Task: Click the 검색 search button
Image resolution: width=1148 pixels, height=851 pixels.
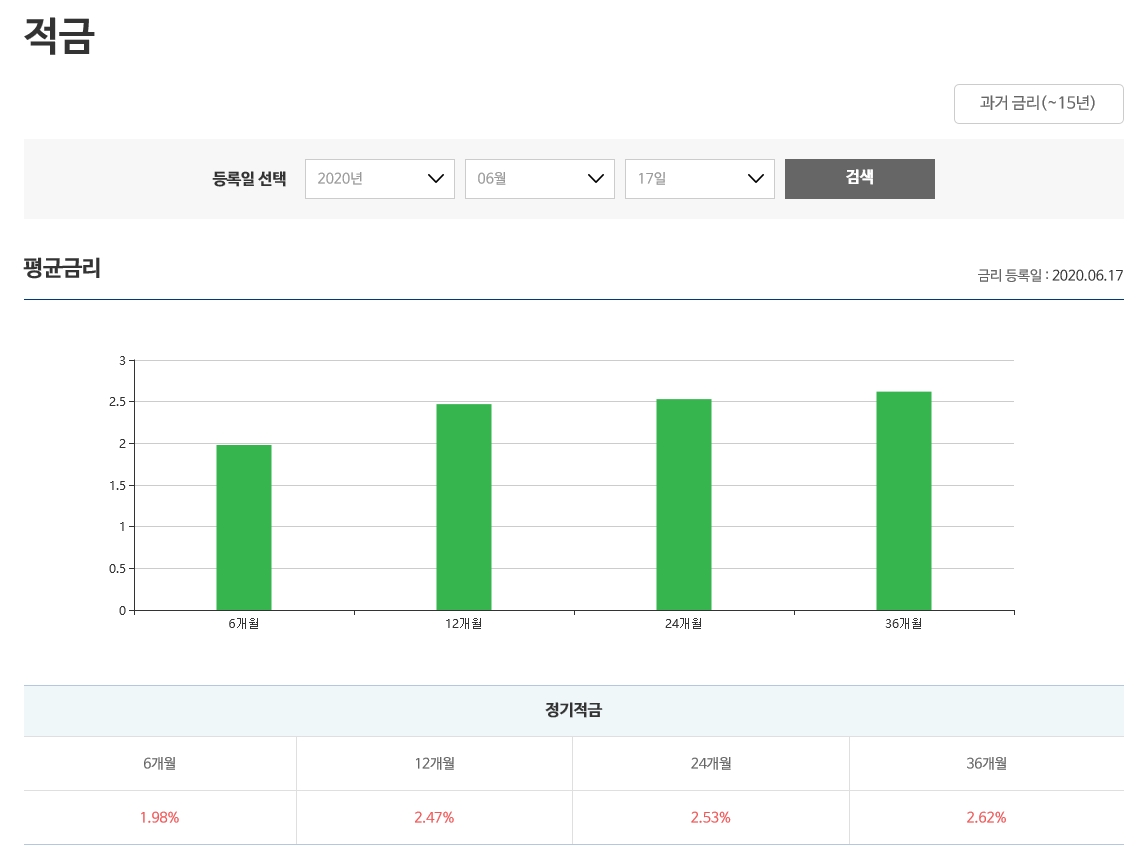Action: (860, 179)
